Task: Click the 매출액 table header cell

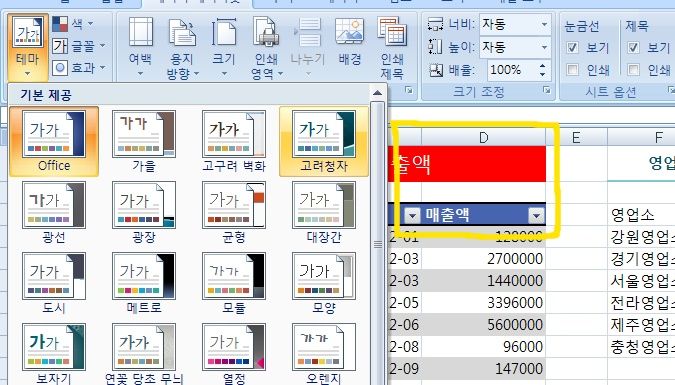Action: tap(483, 214)
